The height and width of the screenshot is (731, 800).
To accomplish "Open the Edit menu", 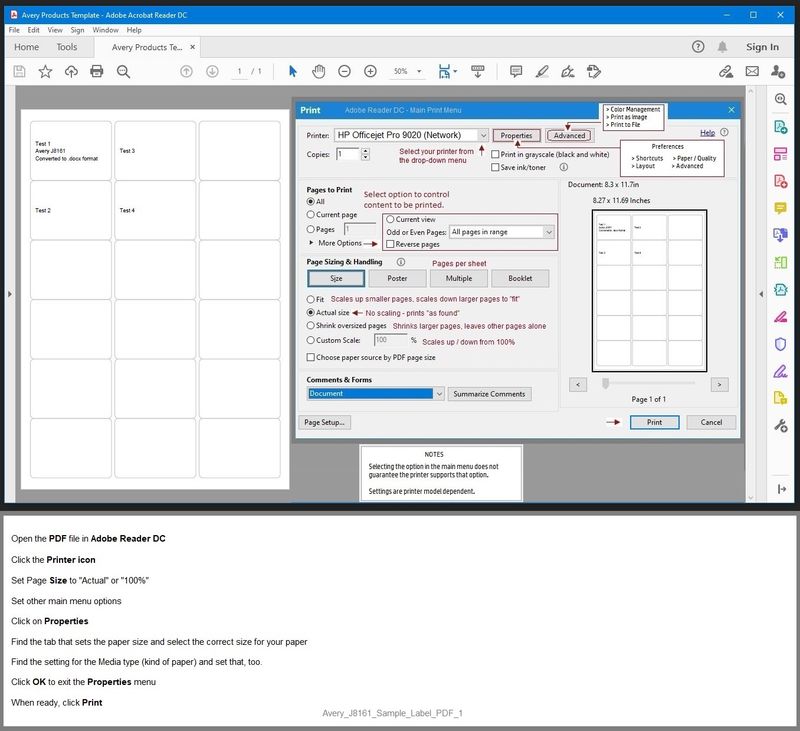I will point(33,30).
